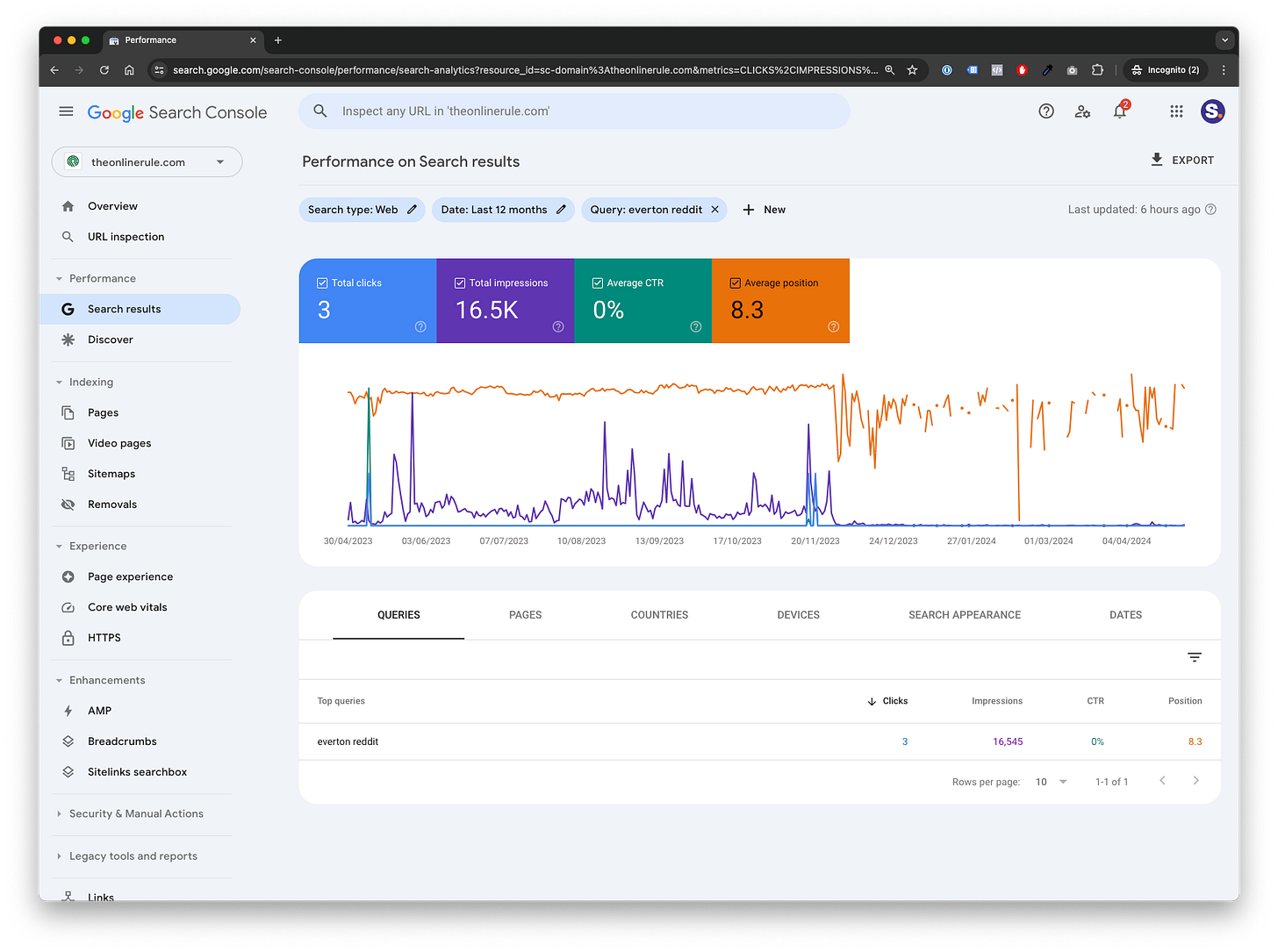
Task: Switch to the Pages tab
Action: [525, 615]
